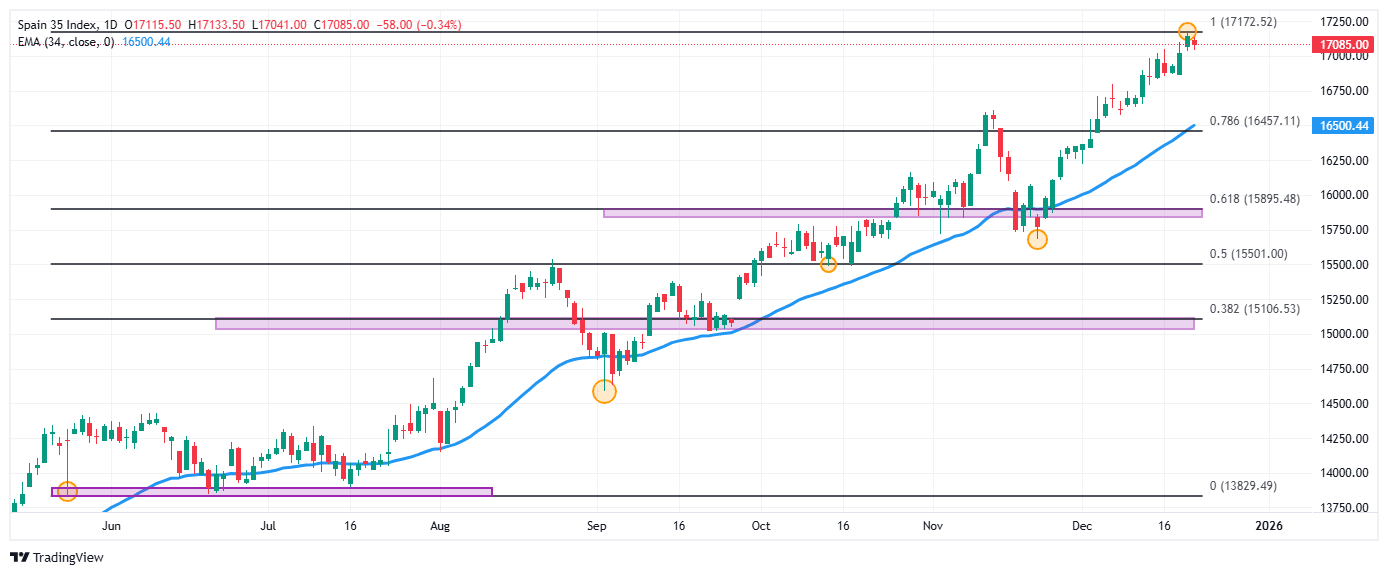Click the EMA (34, close, 0) legend label
The width and height of the screenshot is (1388, 575).
[66, 42]
